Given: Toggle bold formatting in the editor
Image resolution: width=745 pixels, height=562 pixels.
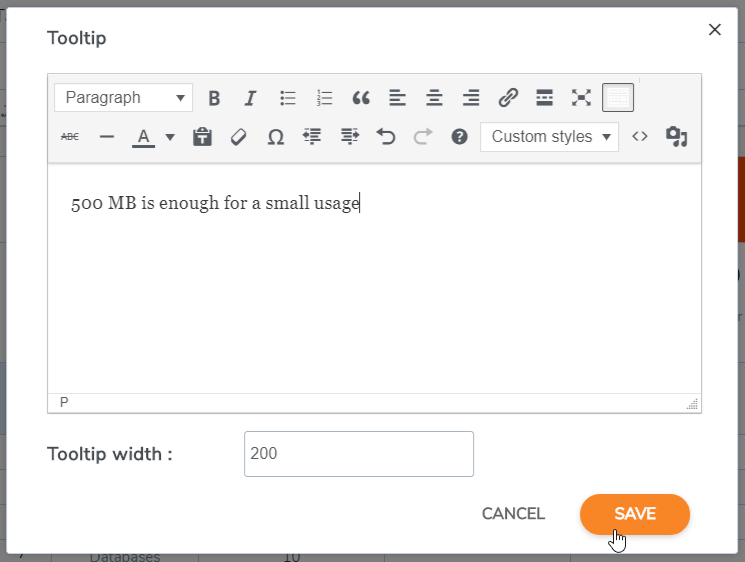Looking at the screenshot, I should click(x=214, y=98).
